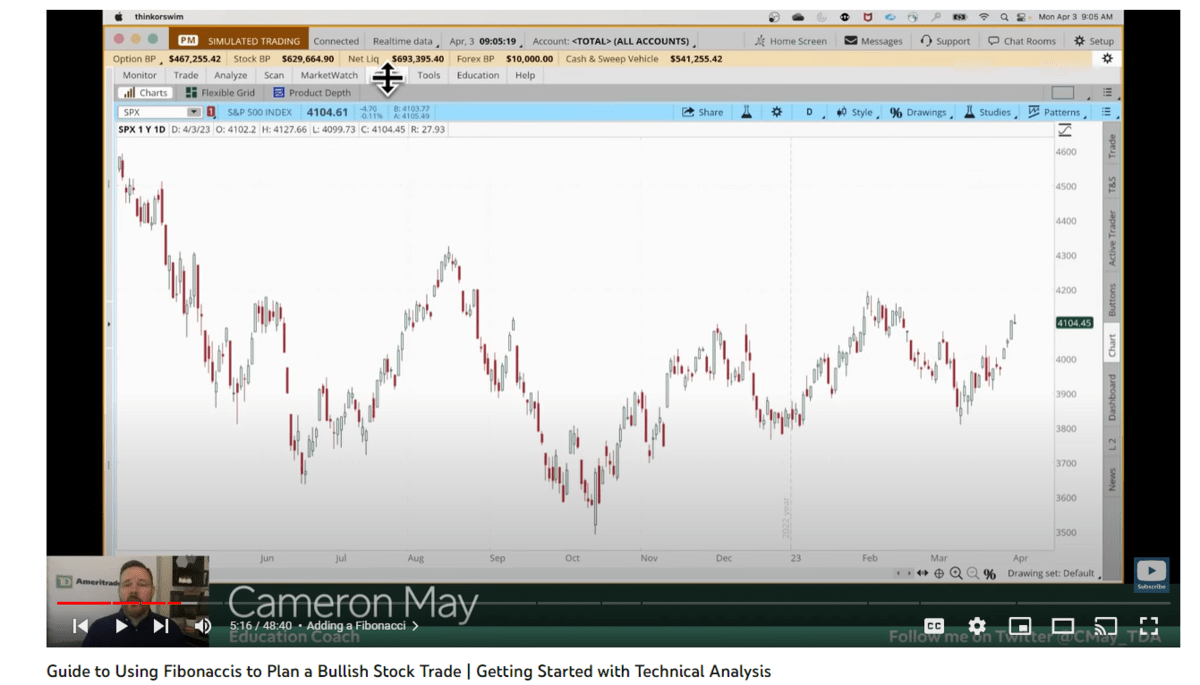Skip to the next video

[x=161, y=626]
